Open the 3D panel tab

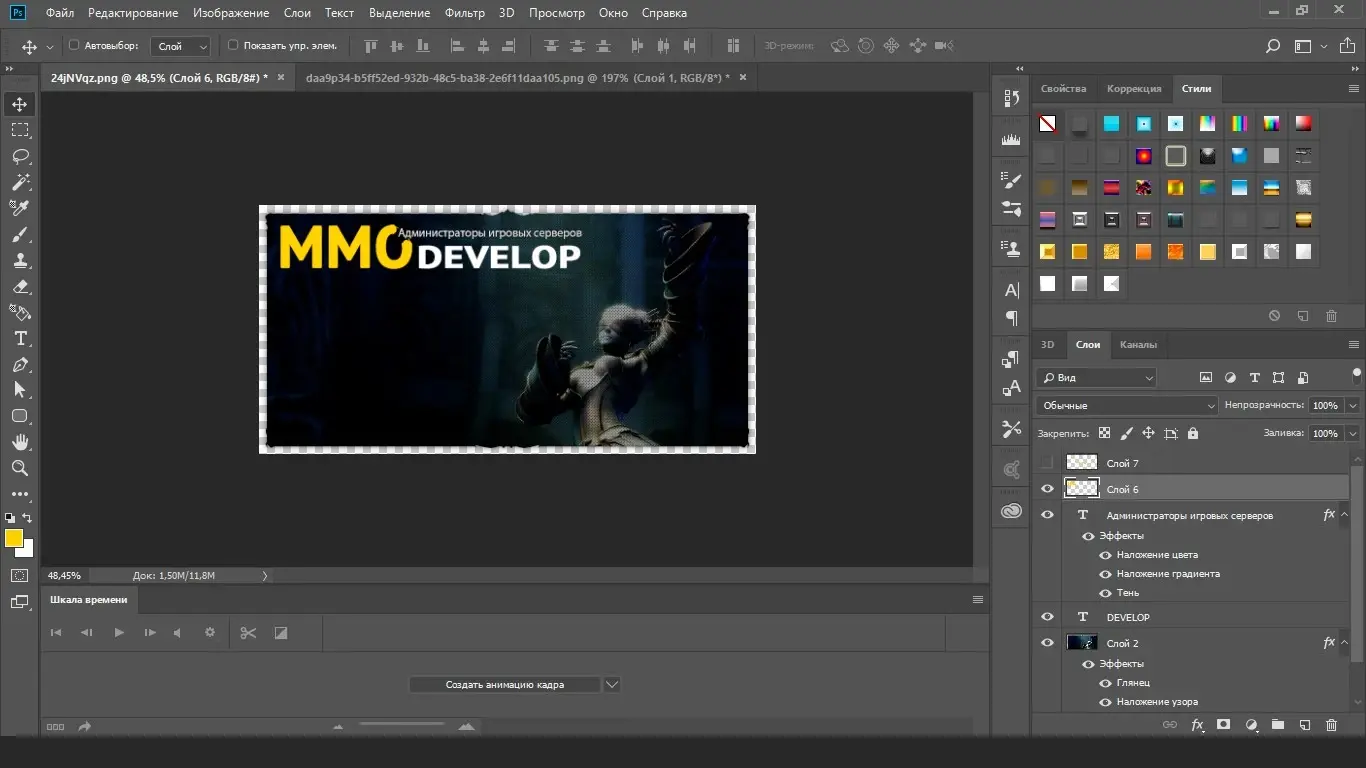click(1048, 344)
